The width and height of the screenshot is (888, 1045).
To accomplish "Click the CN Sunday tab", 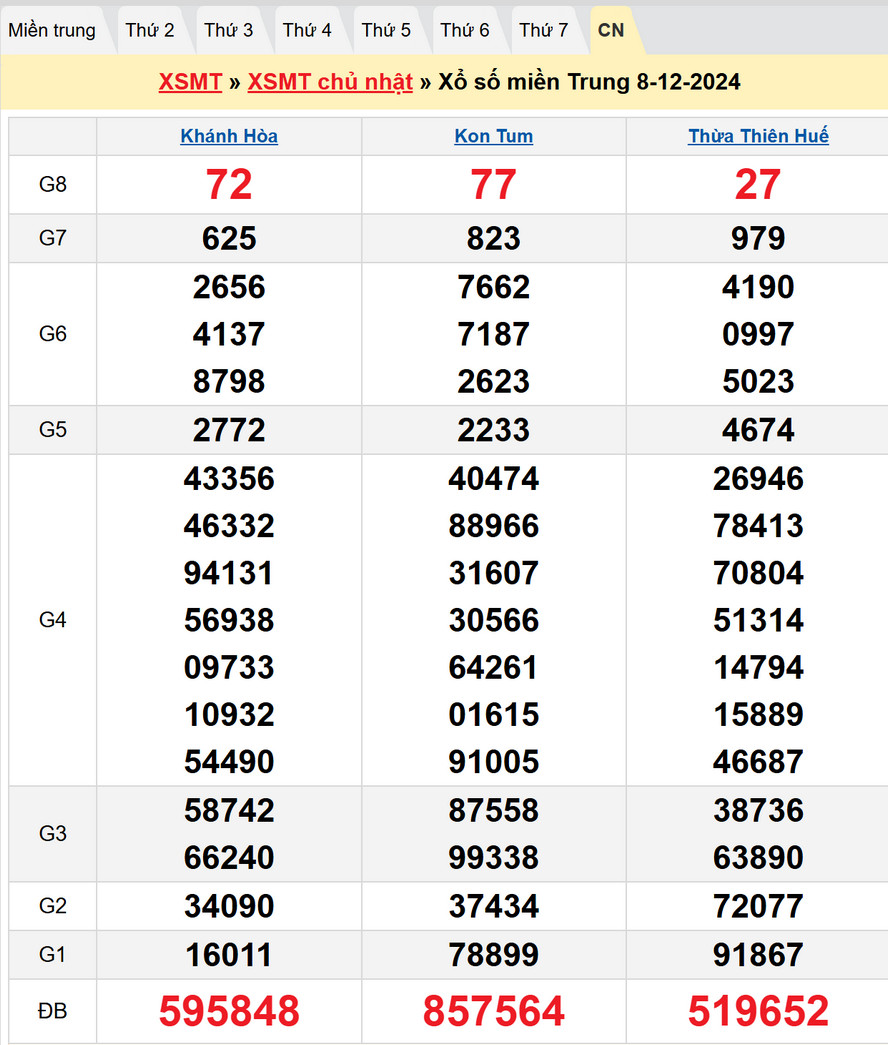I will point(611,30).
